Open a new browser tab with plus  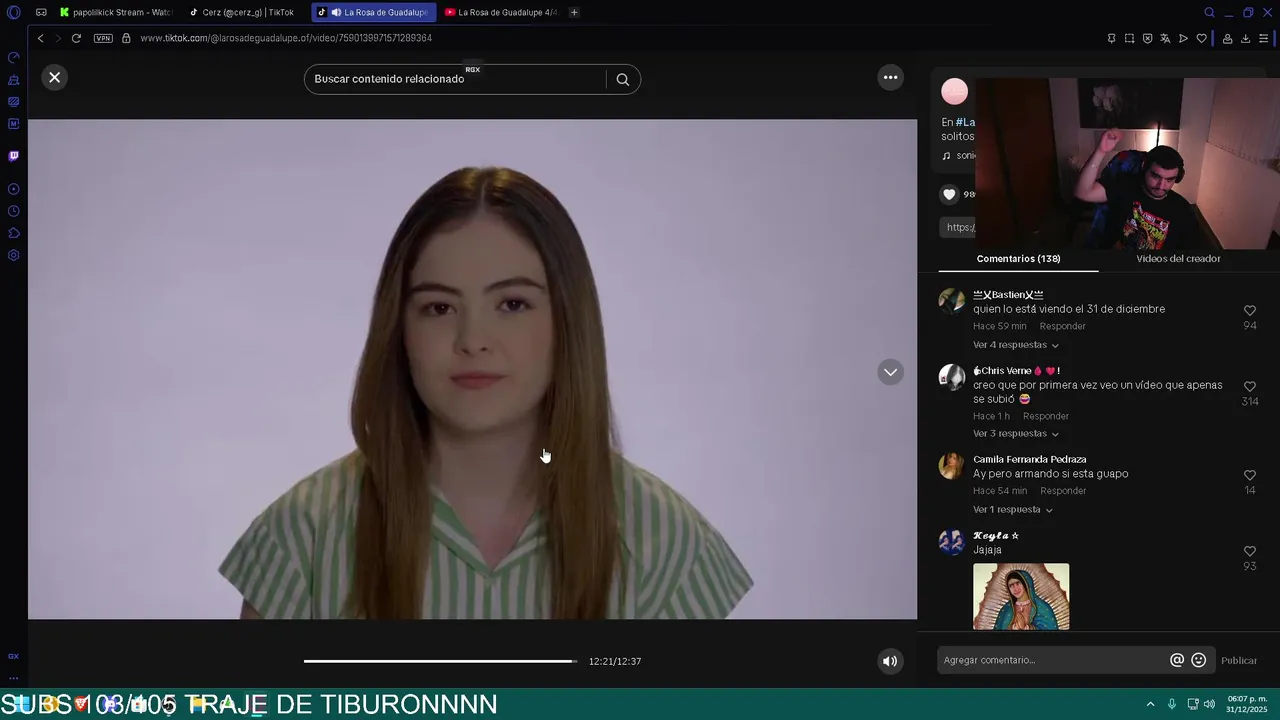[574, 12]
